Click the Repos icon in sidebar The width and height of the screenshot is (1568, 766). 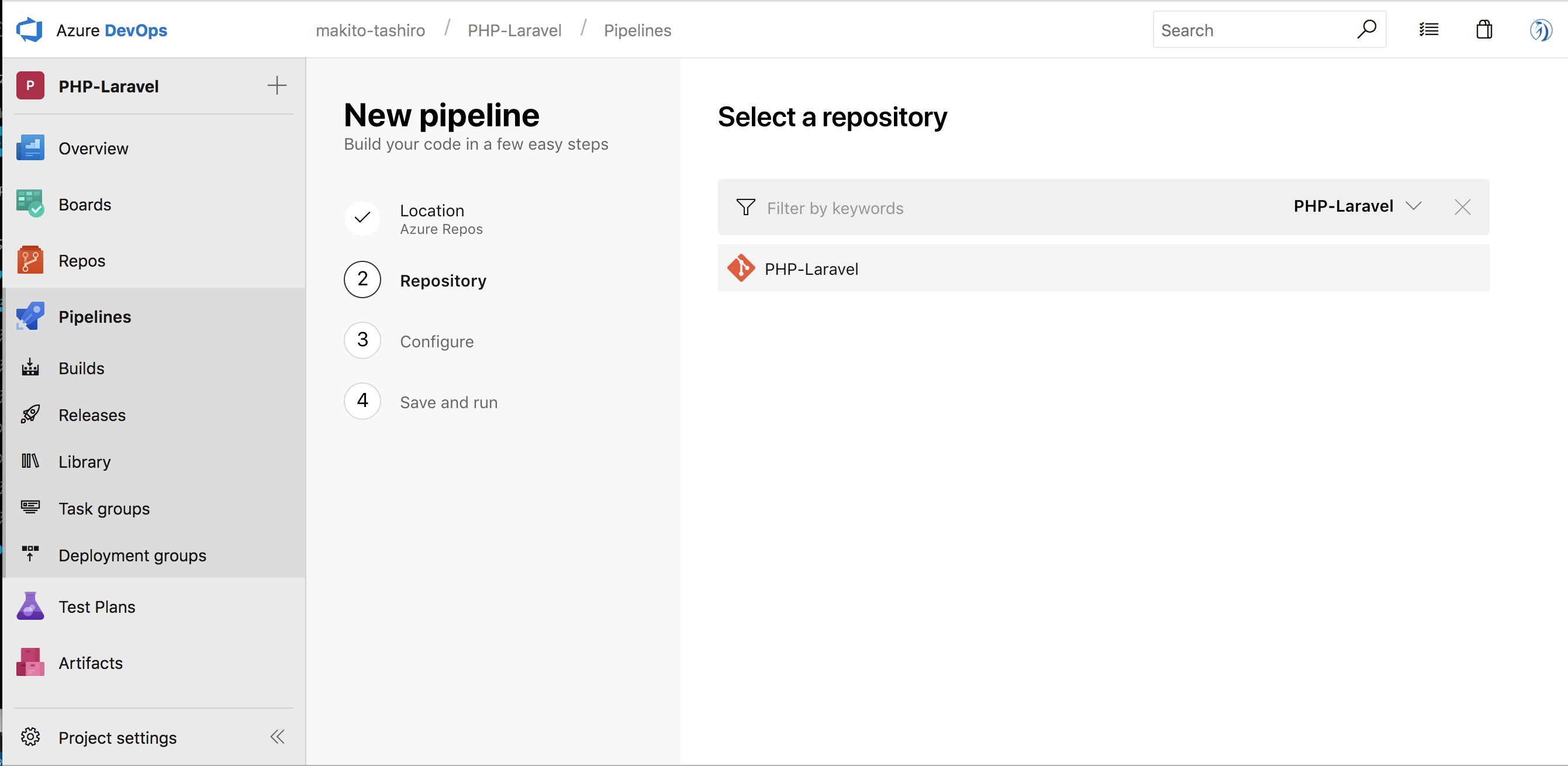coord(30,260)
